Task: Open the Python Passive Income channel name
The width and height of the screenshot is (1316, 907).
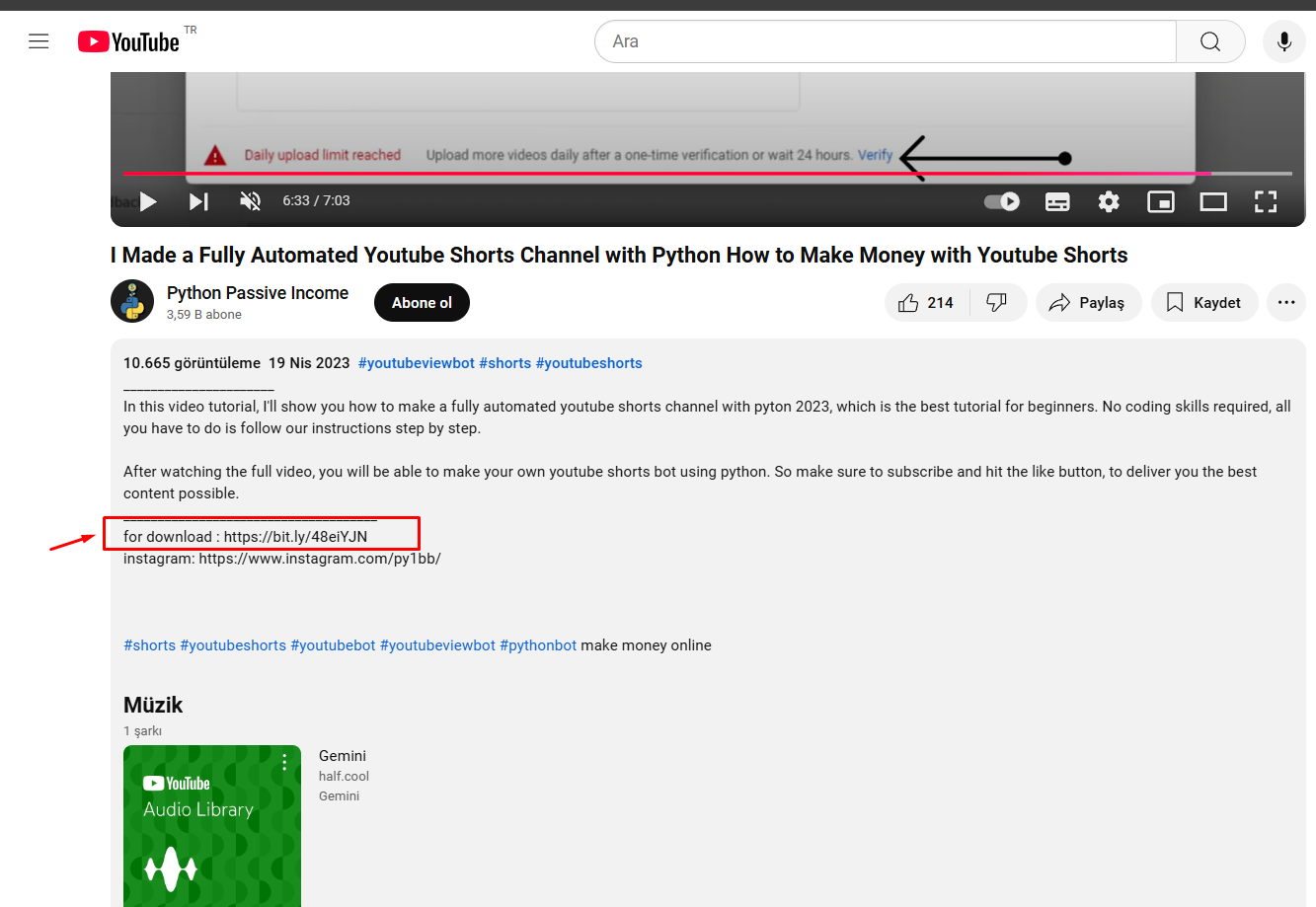Action: click(258, 293)
